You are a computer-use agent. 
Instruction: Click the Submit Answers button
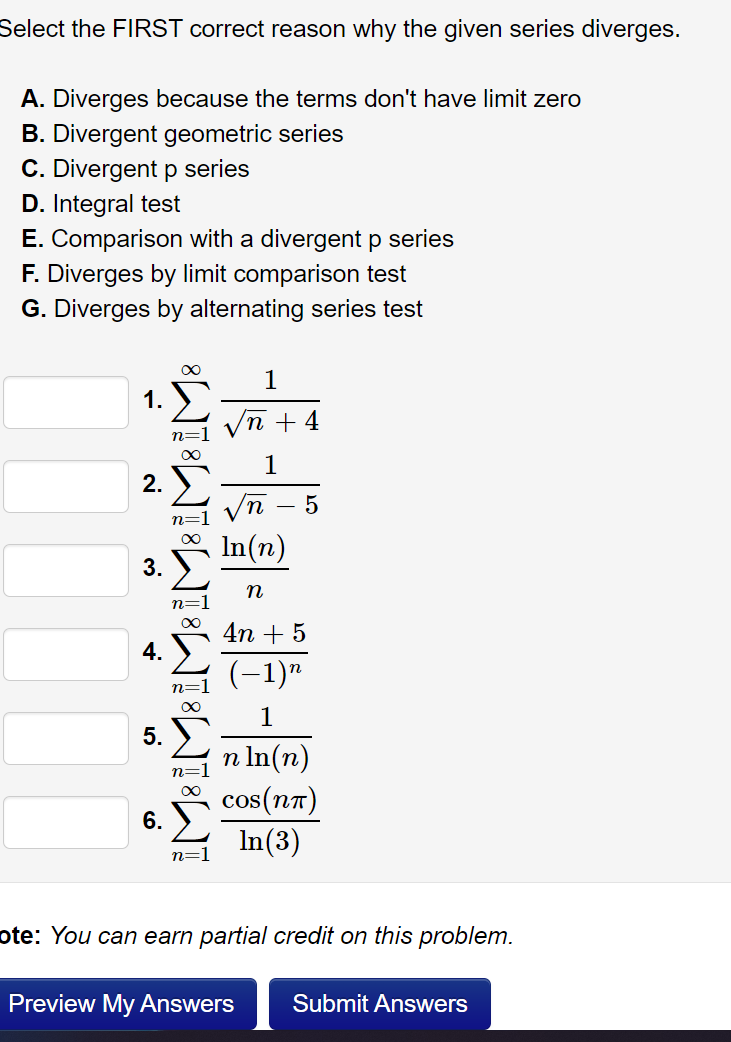coord(380,1003)
